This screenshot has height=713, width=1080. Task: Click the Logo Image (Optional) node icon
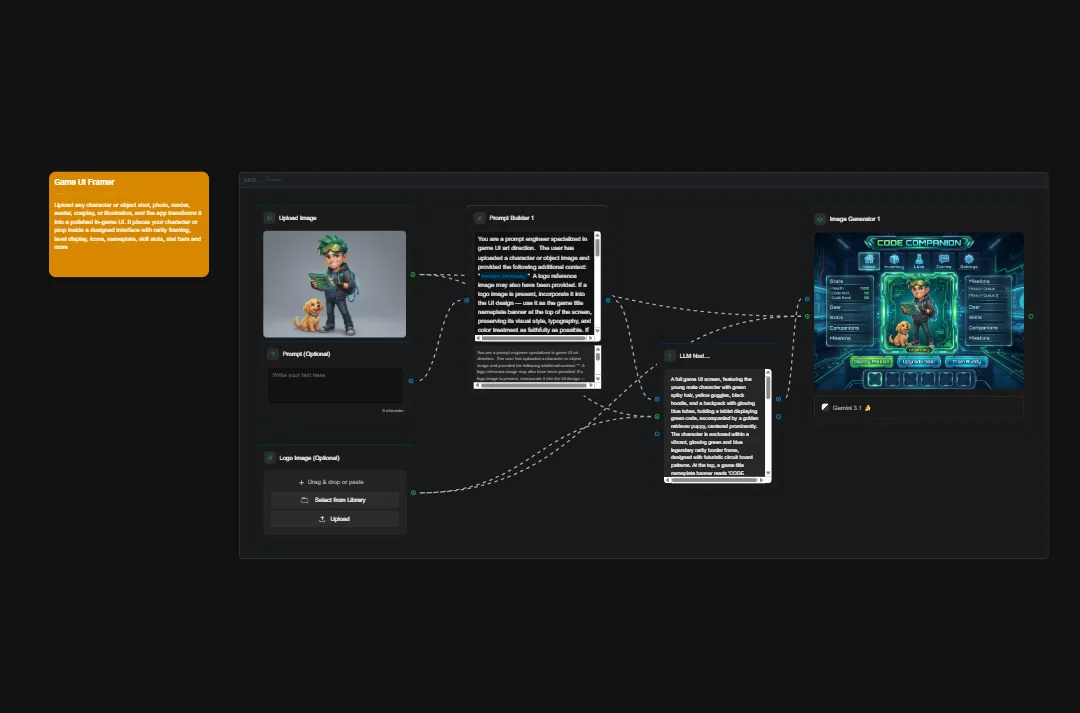click(x=268, y=457)
